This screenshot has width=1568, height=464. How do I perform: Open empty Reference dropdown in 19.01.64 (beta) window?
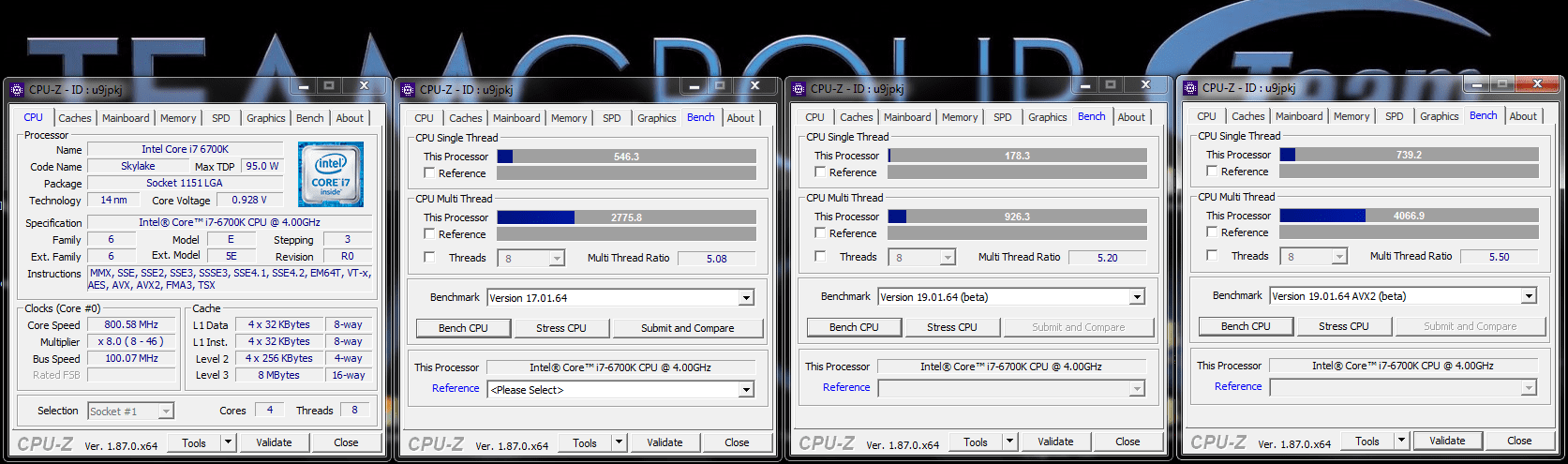click(x=1138, y=389)
